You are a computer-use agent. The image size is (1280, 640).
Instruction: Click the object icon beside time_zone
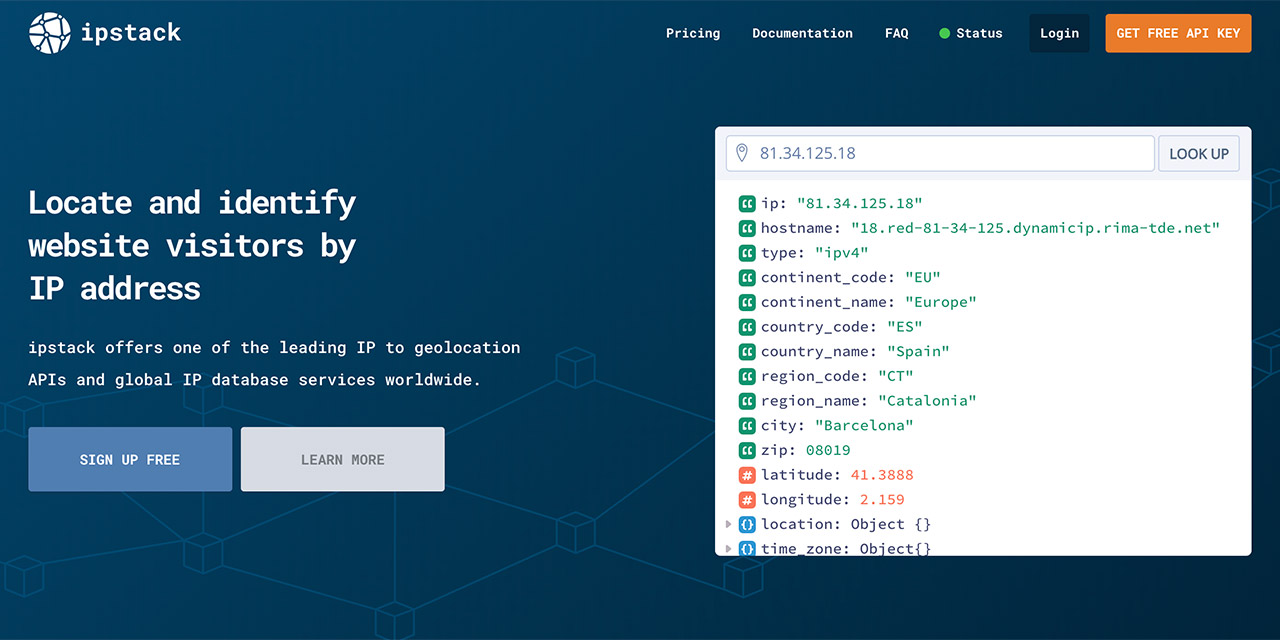pos(747,548)
